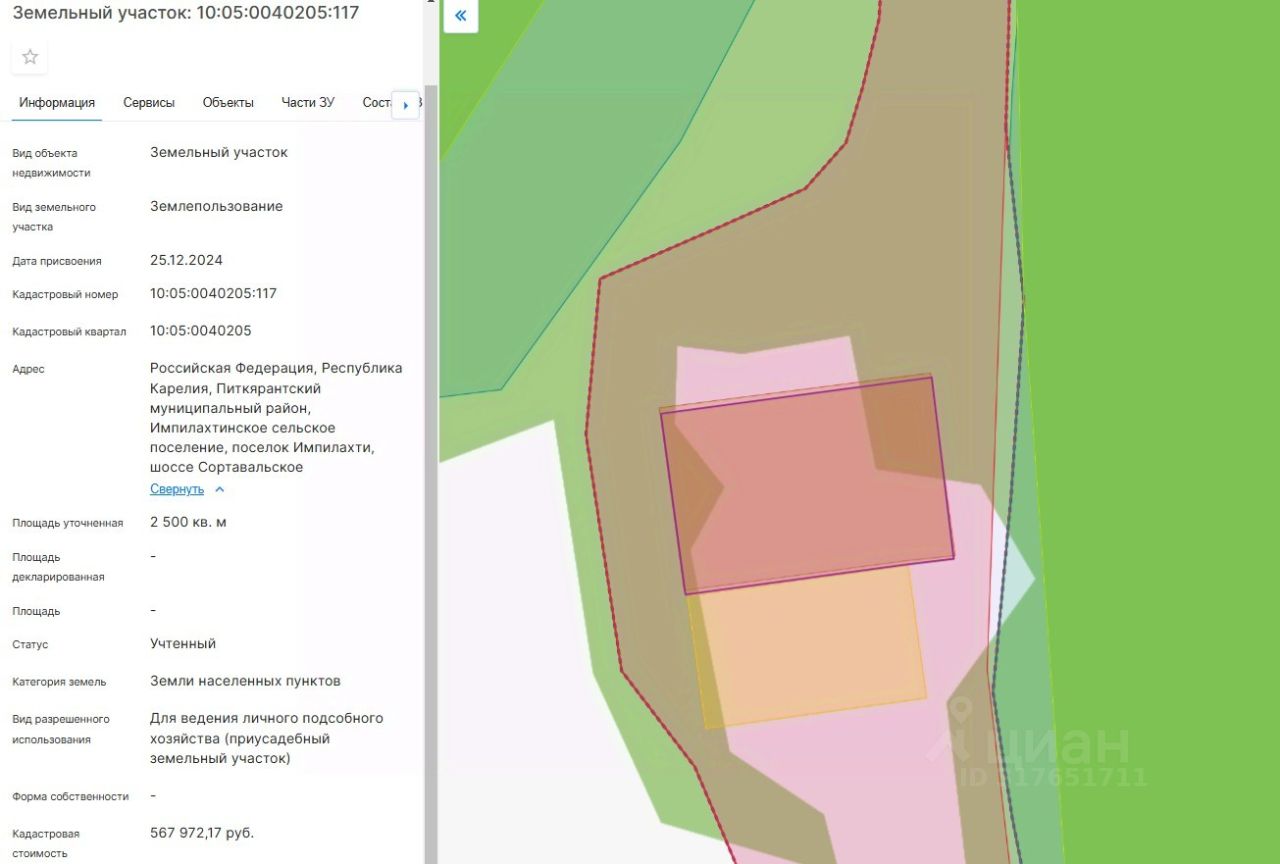Screen dimensions: 1280x864
Task: Add parcel to favorites with star icon
Action: [x=30, y=57]
